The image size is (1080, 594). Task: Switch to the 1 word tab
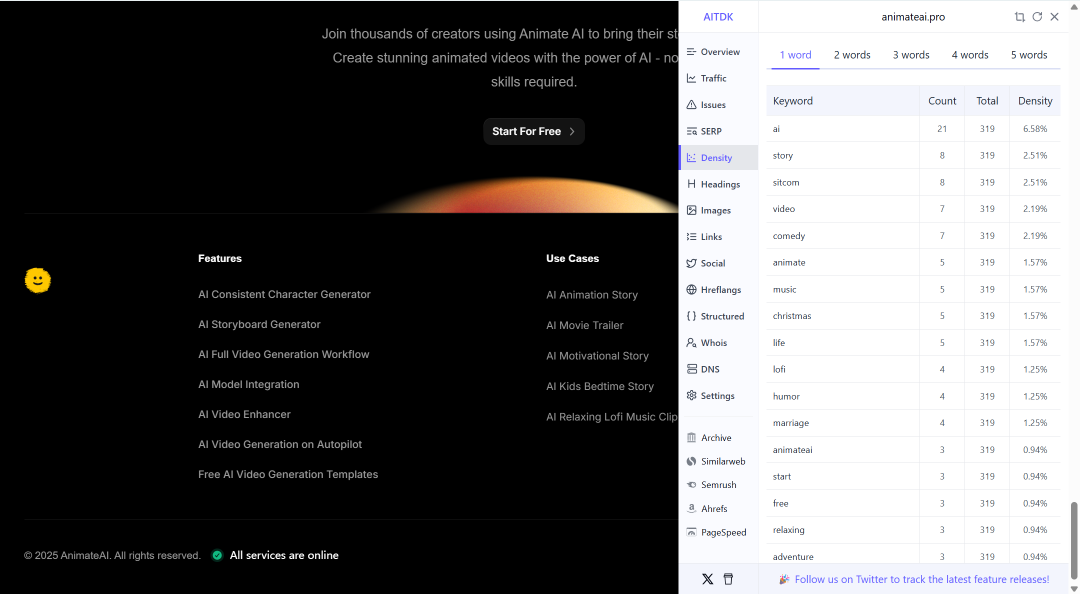tap(796, 55)
